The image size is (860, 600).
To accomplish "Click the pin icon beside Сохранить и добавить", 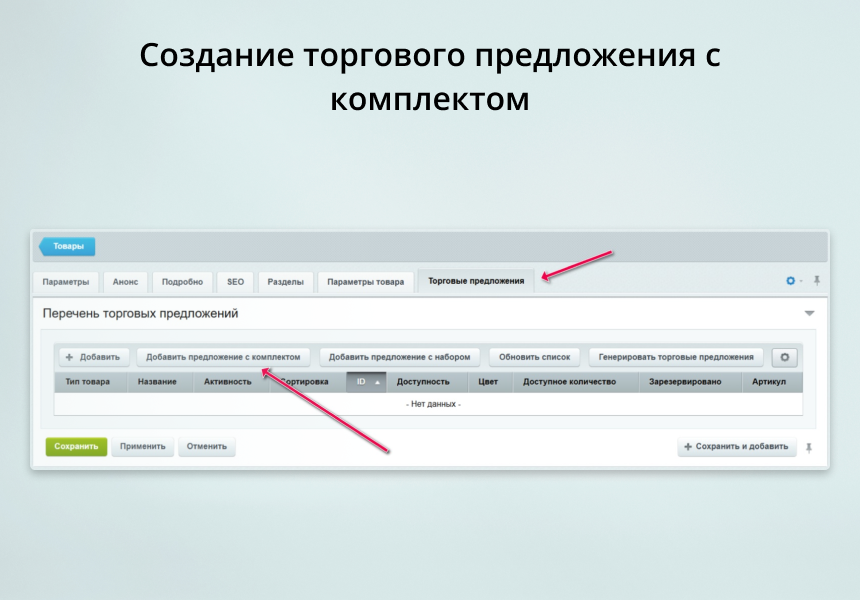I will (809, 447).
